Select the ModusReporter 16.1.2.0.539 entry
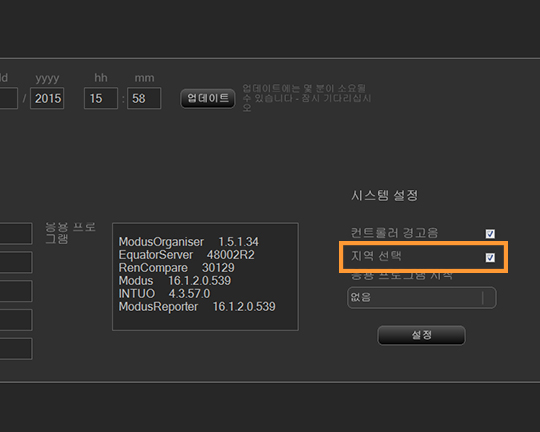Viewport: 540px width, 432px height. 197,307
